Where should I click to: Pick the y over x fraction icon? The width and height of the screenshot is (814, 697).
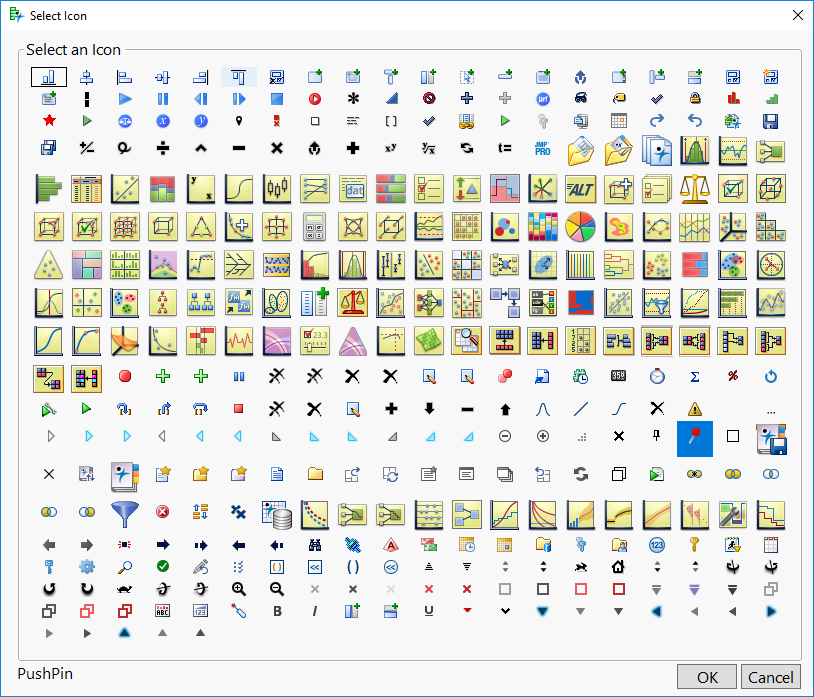428,148
